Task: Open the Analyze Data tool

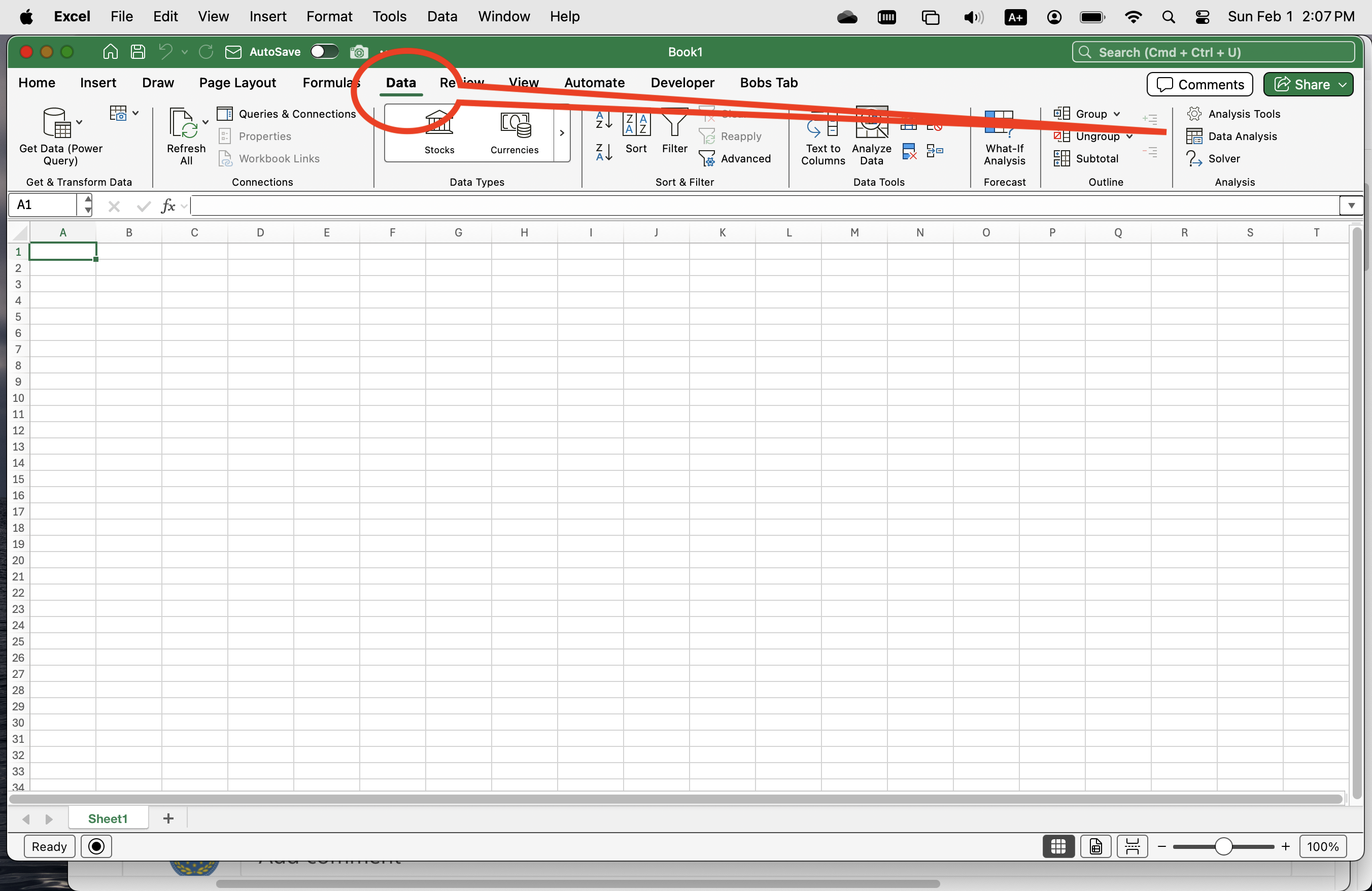Action: 872,137
